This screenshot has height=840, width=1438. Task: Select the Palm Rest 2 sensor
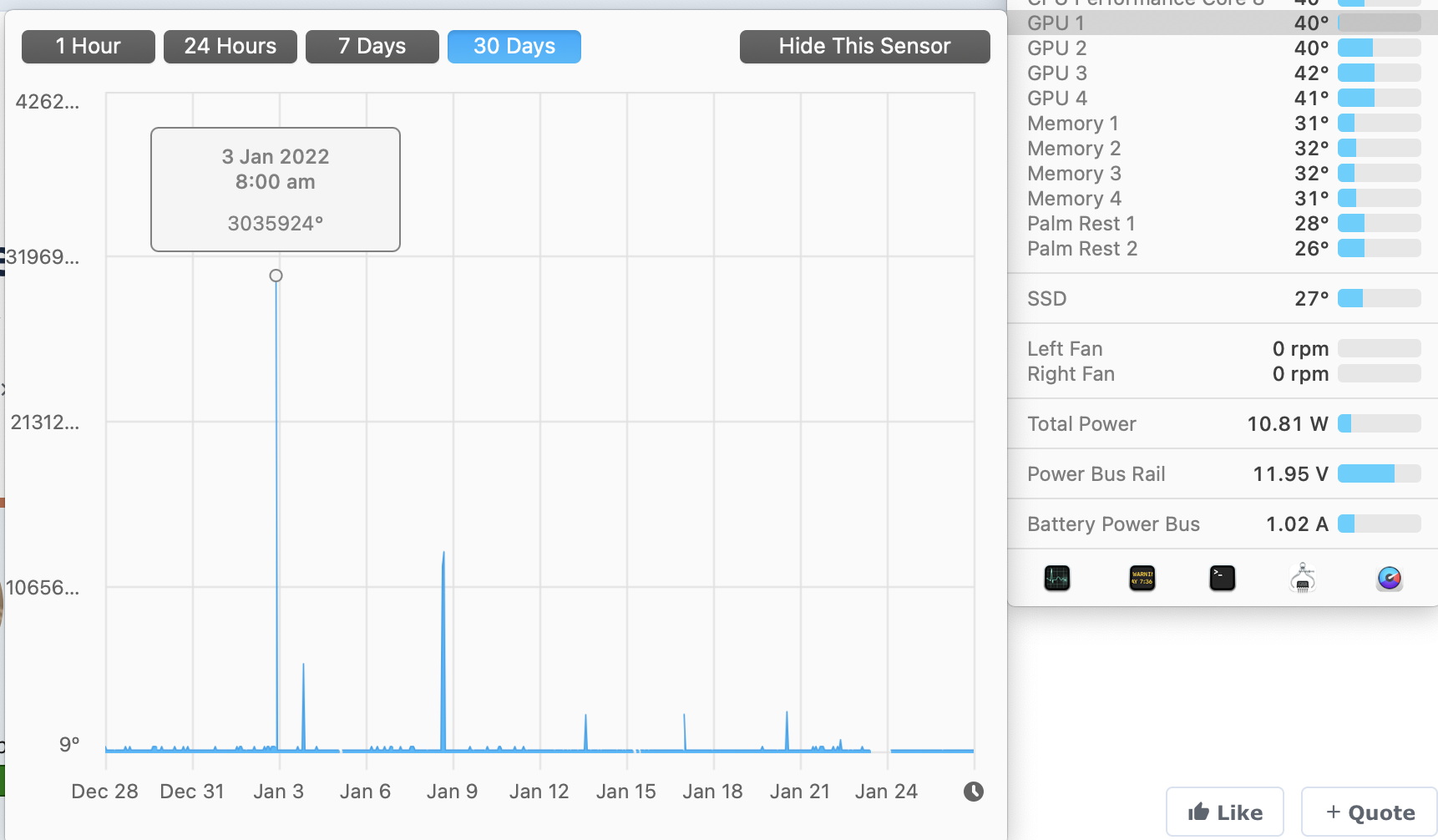click(x=1223, y=248)
